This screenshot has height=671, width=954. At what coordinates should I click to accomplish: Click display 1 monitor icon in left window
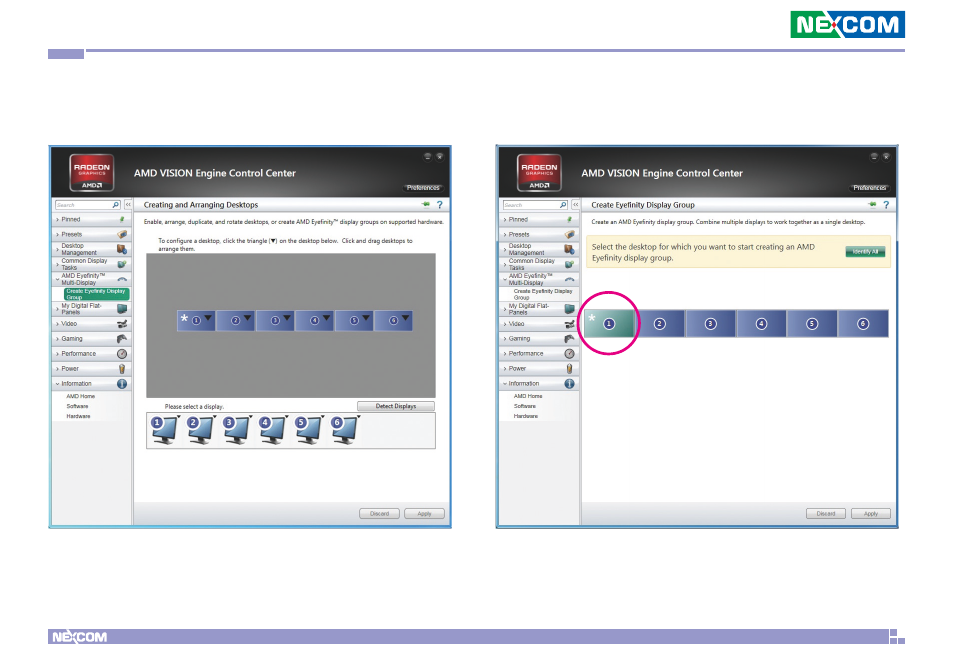tap(164, 431)
